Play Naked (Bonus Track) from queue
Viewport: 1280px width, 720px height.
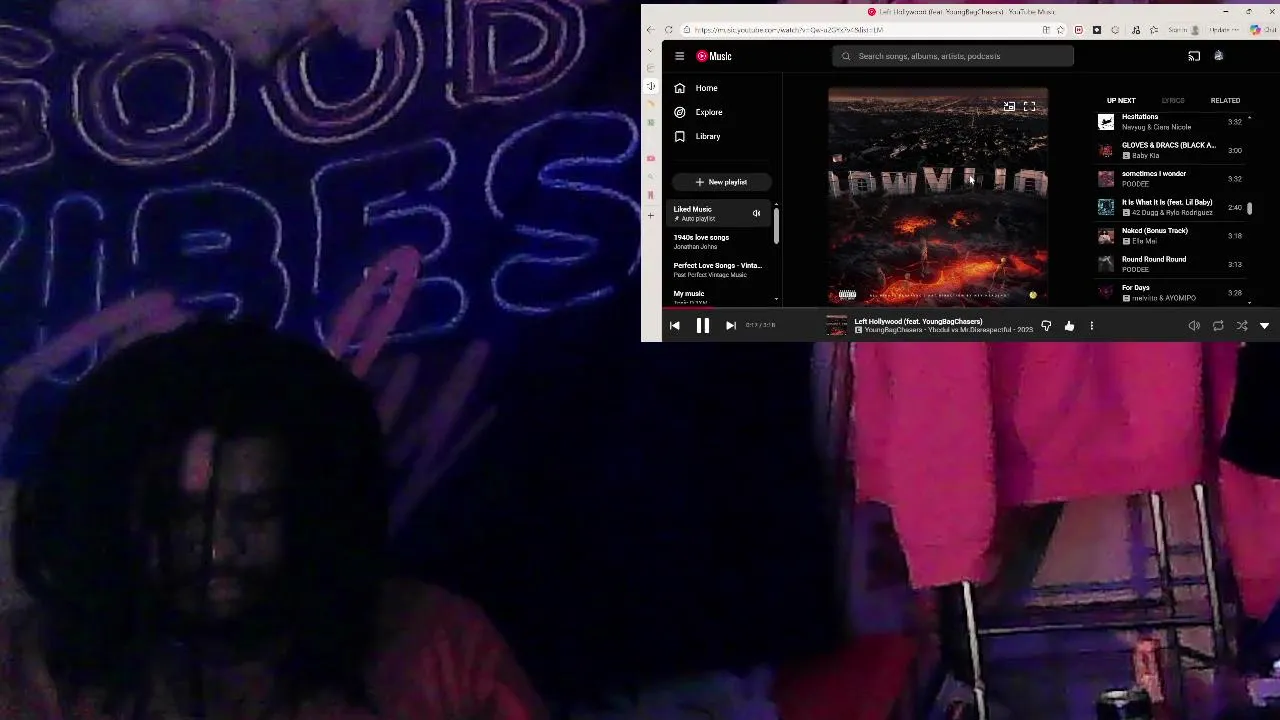1169,236
